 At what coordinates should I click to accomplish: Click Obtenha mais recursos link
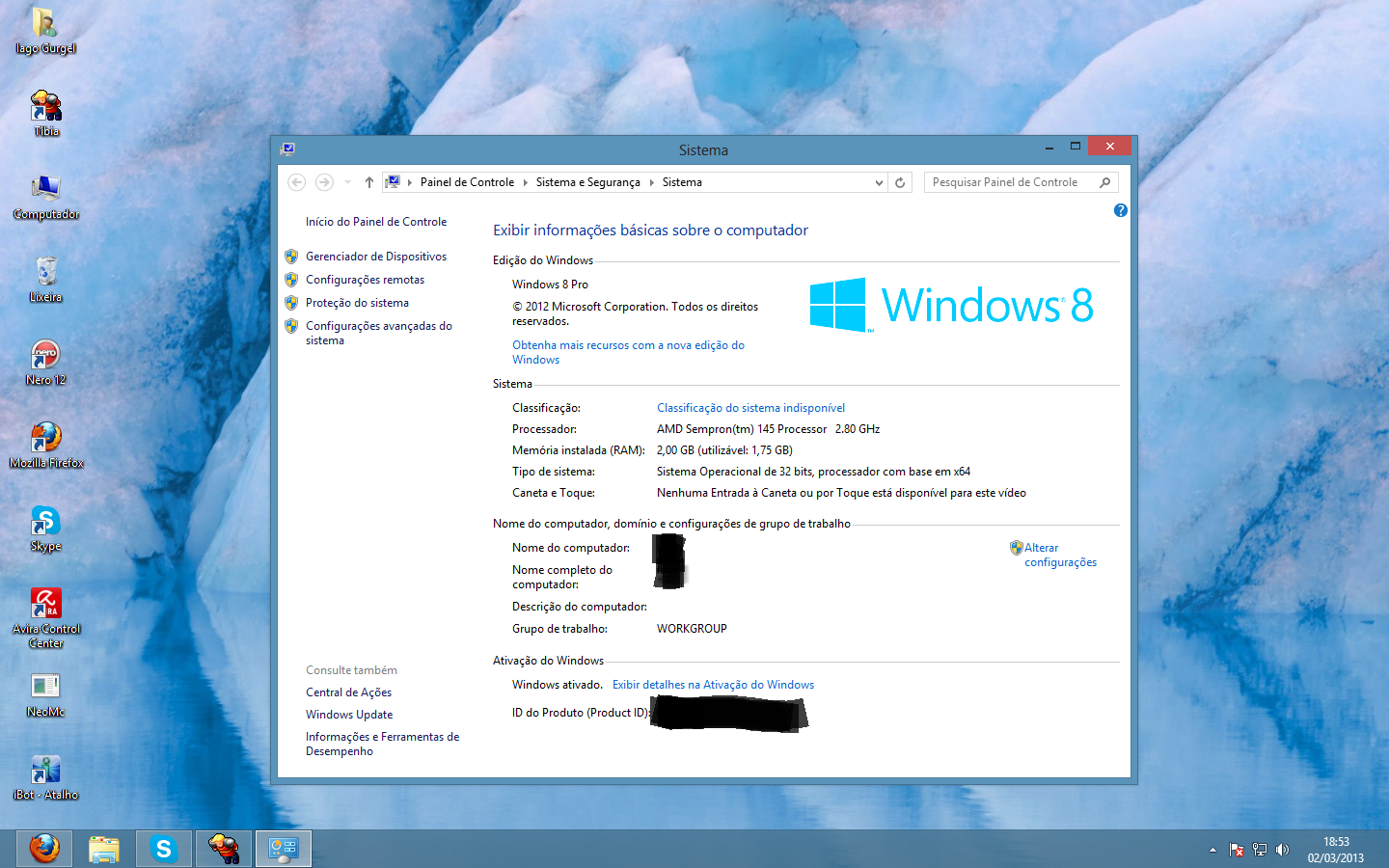coord(628,352)
